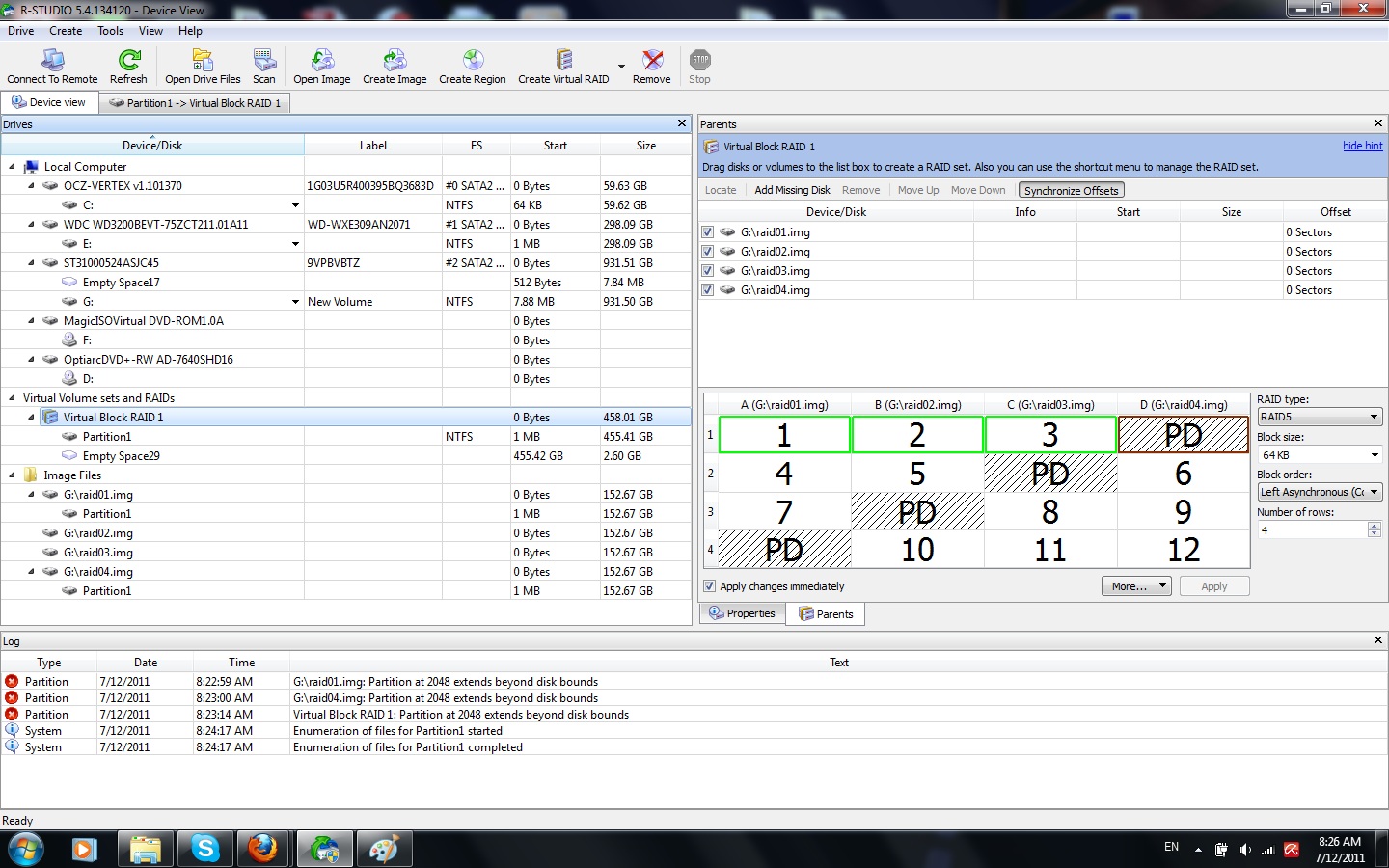Viewport: 1389px width, 868px height.
Task: Switch to the Parents tab at the bottom
Action: point(826,614)
